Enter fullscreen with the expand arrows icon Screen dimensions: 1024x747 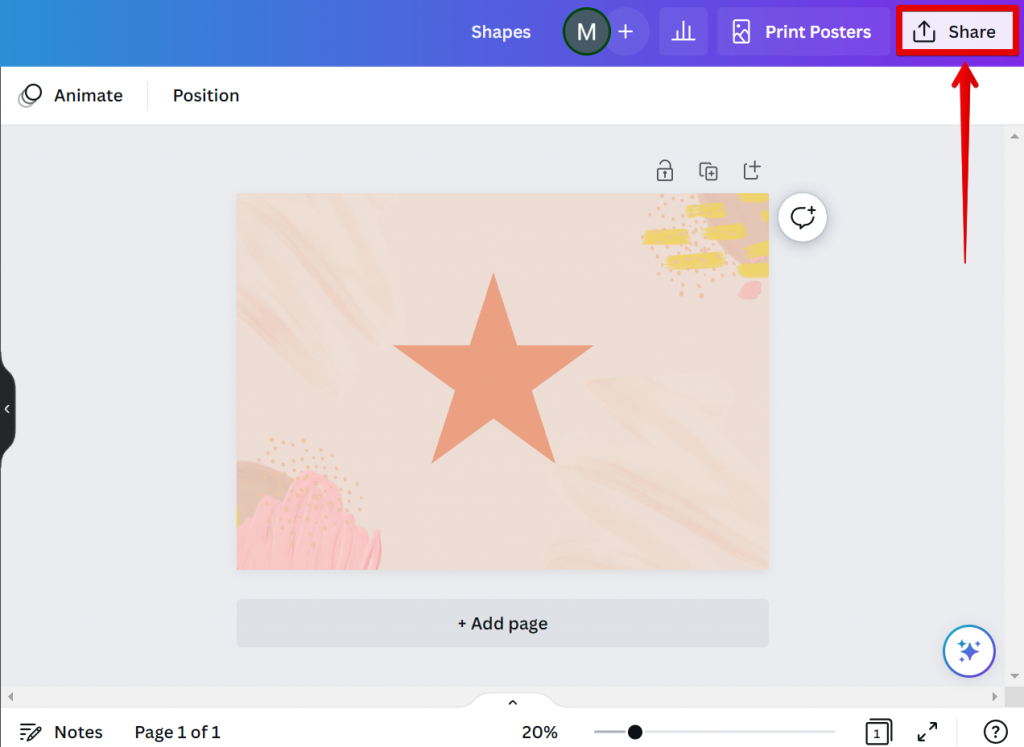(x=927, y=732)
